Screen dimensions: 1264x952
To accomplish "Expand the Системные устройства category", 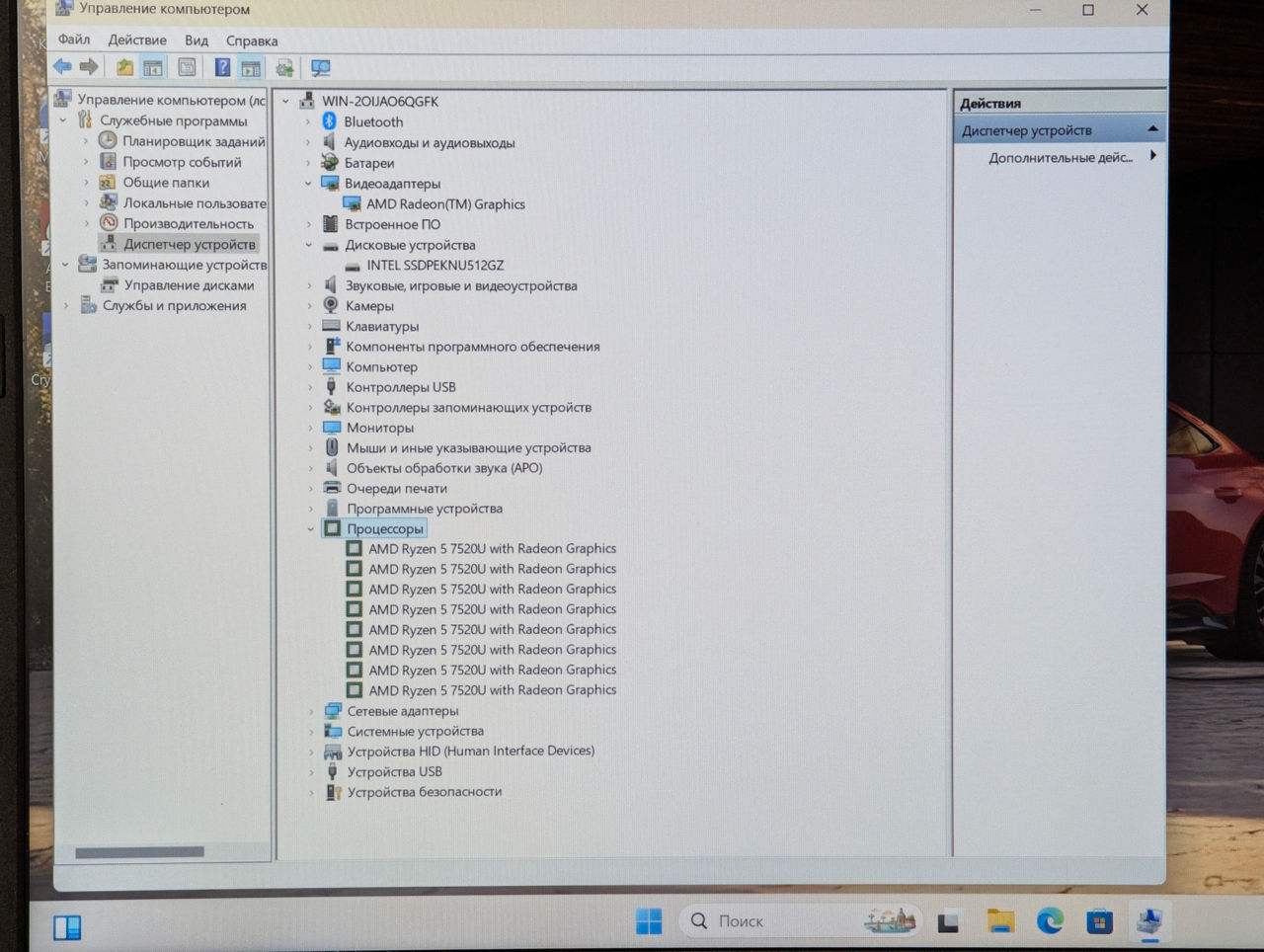I will 311,732.
